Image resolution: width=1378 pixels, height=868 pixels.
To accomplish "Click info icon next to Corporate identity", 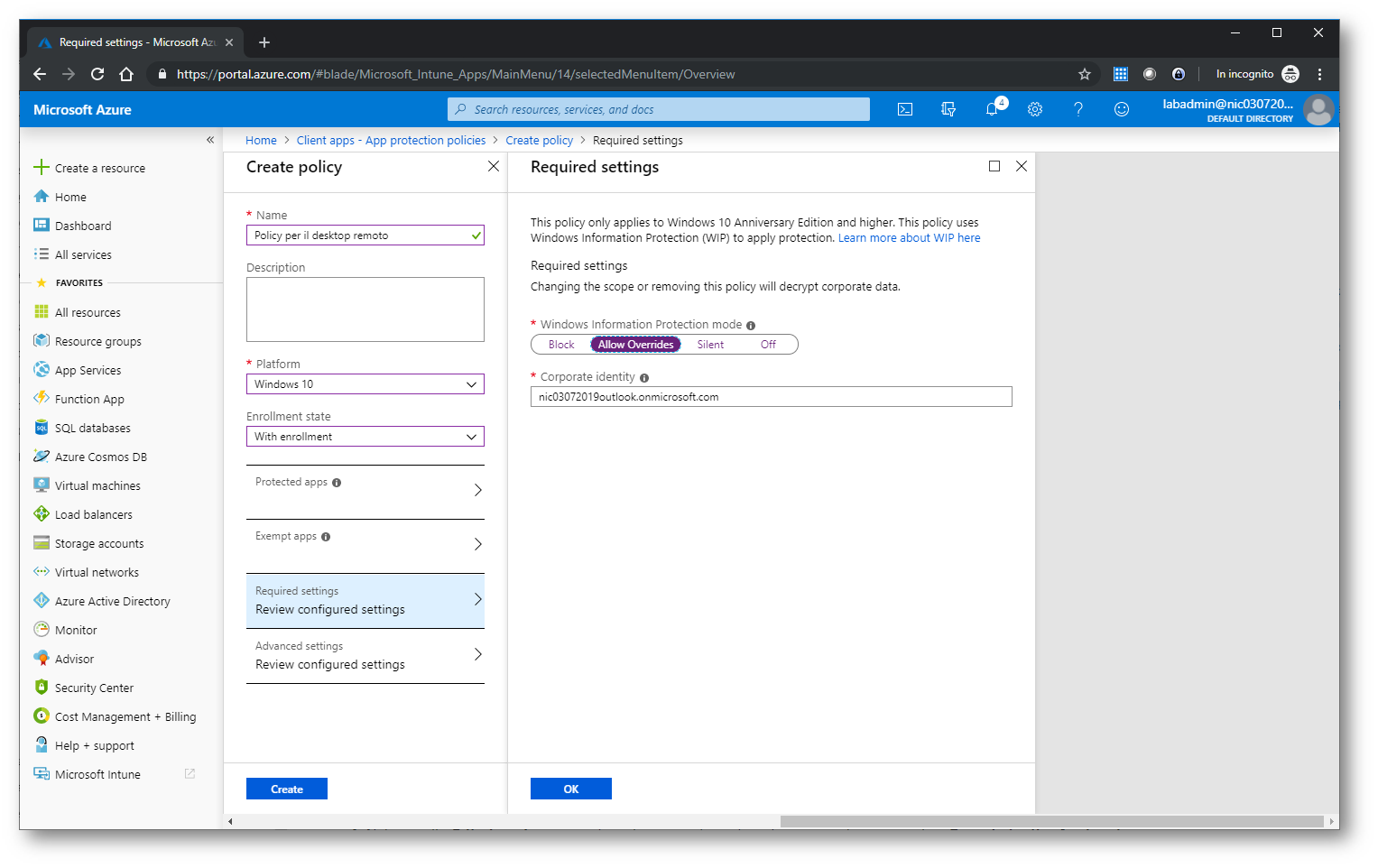I will (644, 378).
